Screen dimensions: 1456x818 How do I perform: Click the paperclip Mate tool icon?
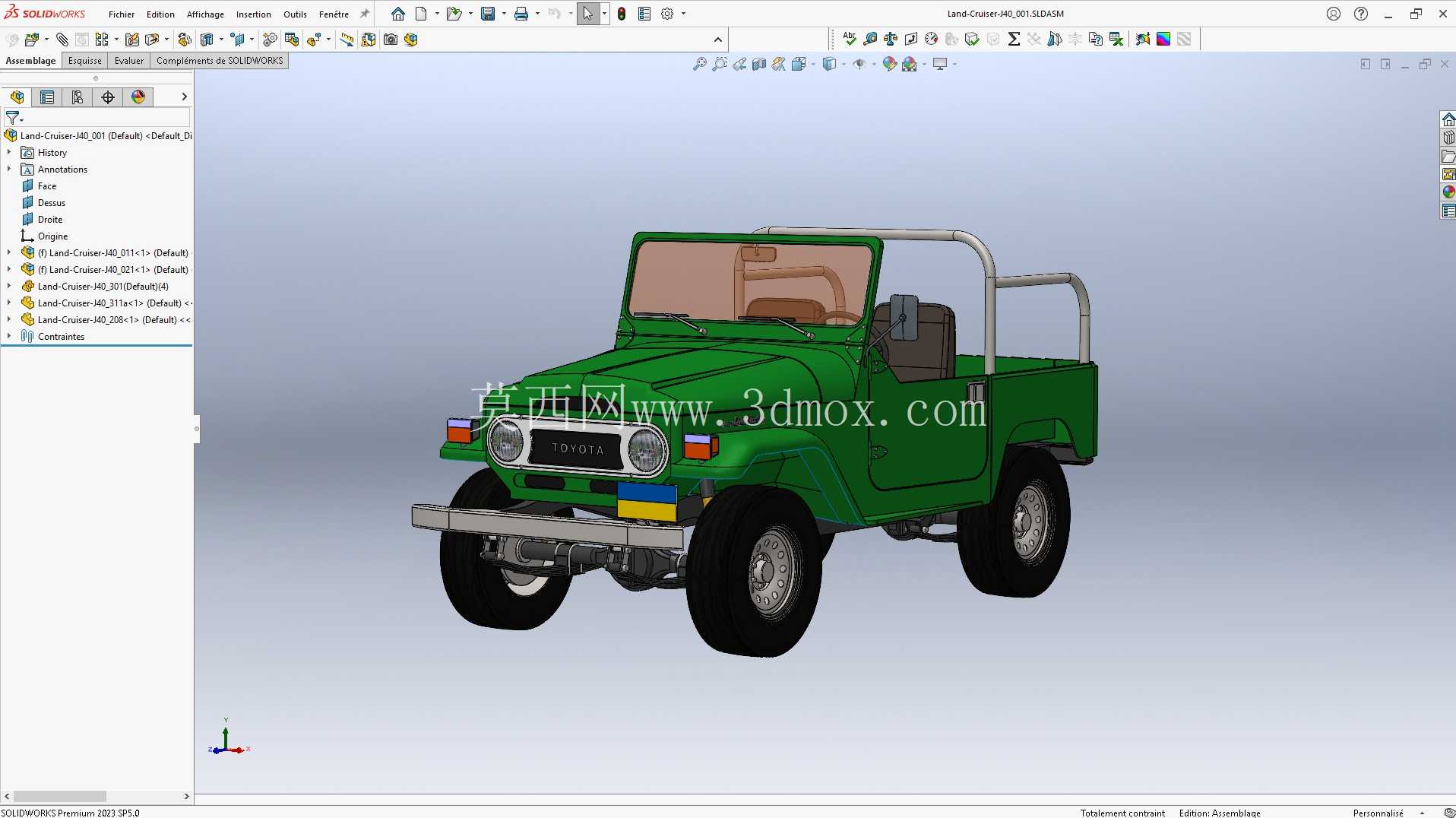click(62, 40)
